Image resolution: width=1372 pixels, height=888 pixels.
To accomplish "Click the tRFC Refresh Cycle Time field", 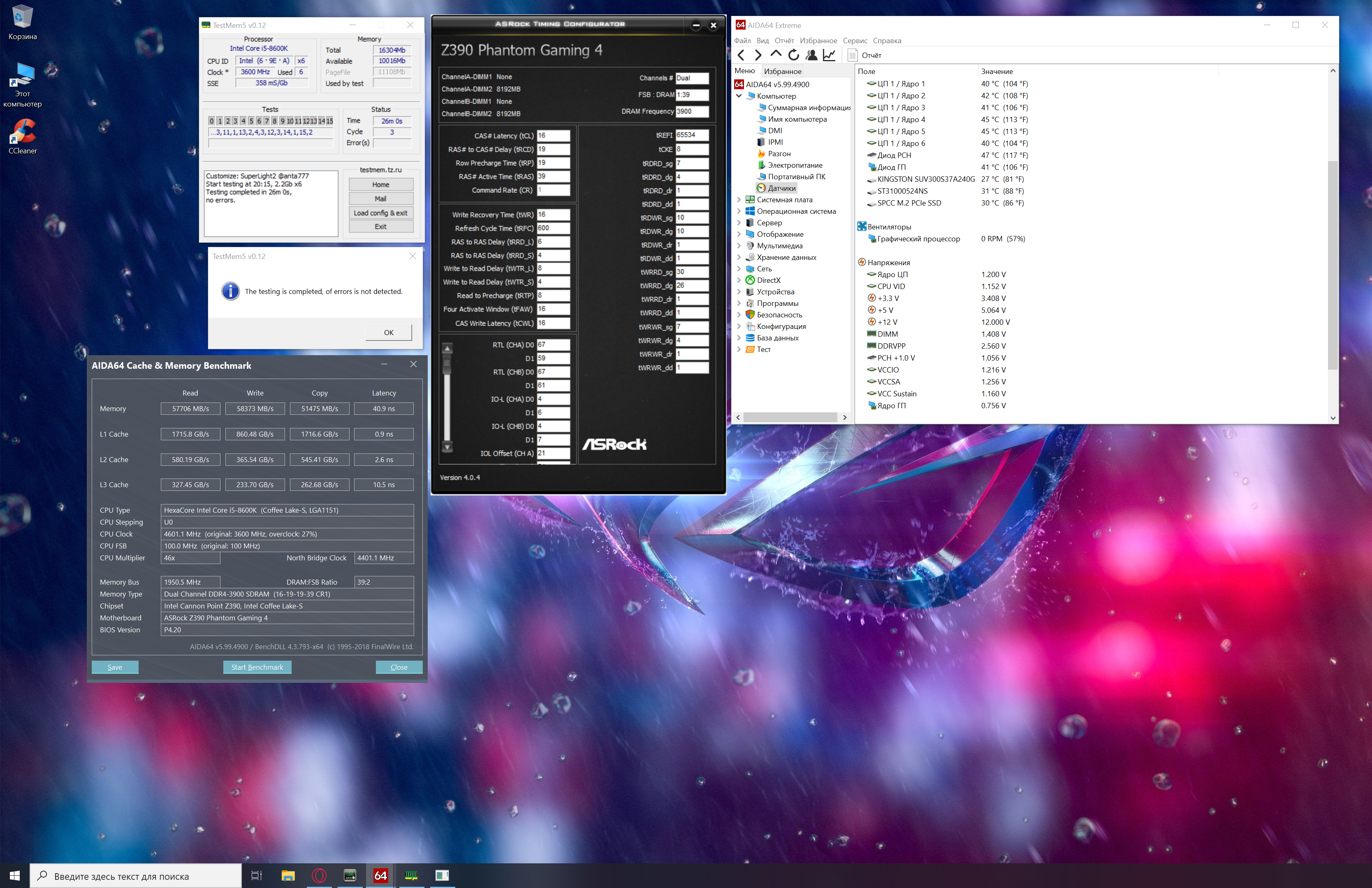I will tap(553, 228).
